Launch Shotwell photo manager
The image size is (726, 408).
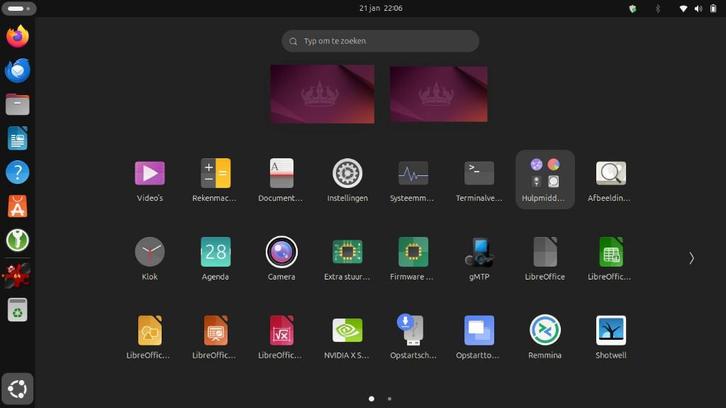611,331
